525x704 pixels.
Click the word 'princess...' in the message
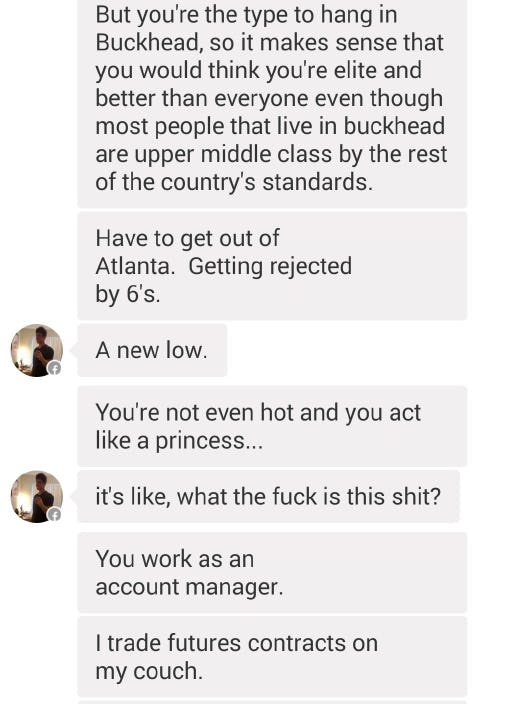click(x=209, y=441)
